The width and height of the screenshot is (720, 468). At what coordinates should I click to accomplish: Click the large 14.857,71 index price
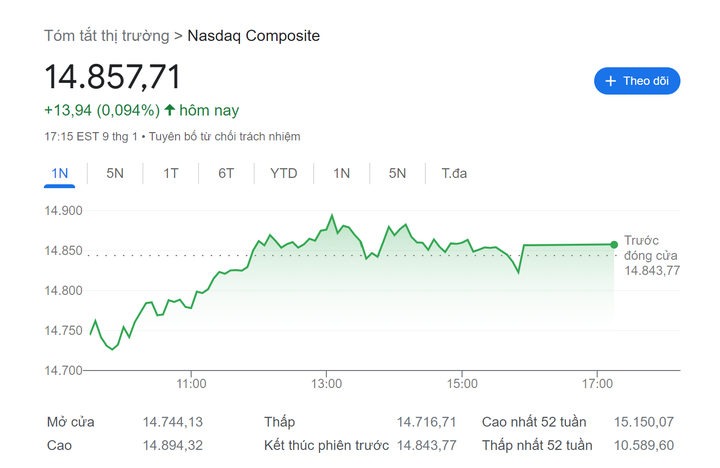coord(112,78)
